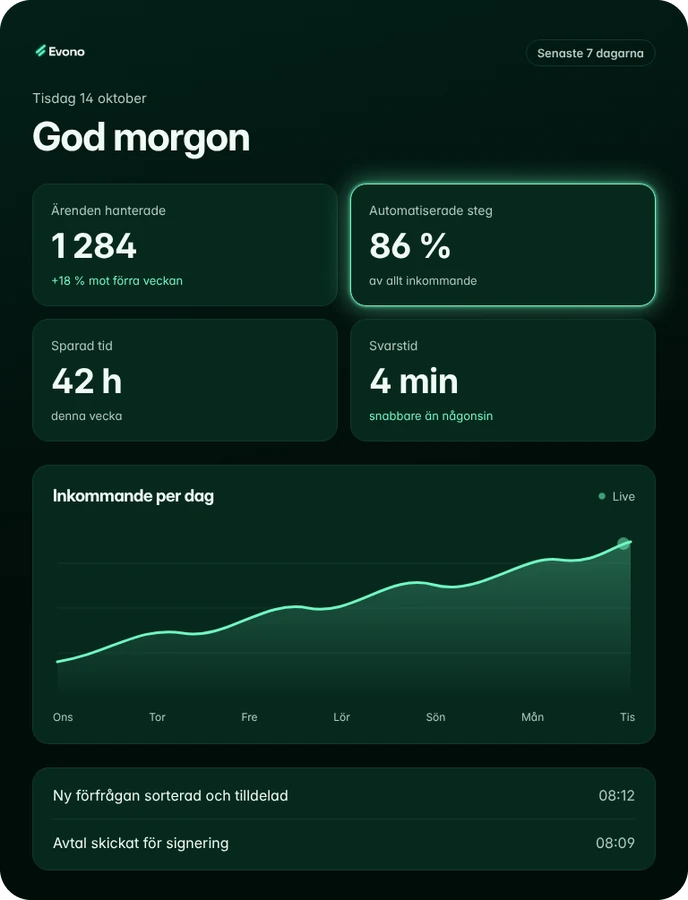The image size is (688, 900).
Task: Open the Ny förfrågan sorterad och tilldelad entry
Action: click(344, 796)
